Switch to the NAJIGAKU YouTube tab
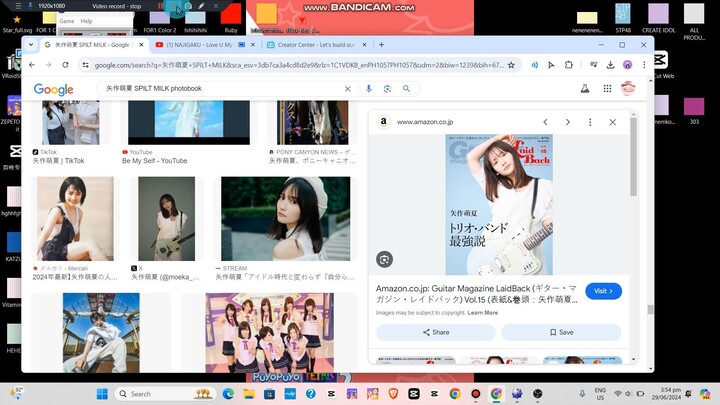Image resolution: width=720 pixels, height=405 pixels. (198, 45)
